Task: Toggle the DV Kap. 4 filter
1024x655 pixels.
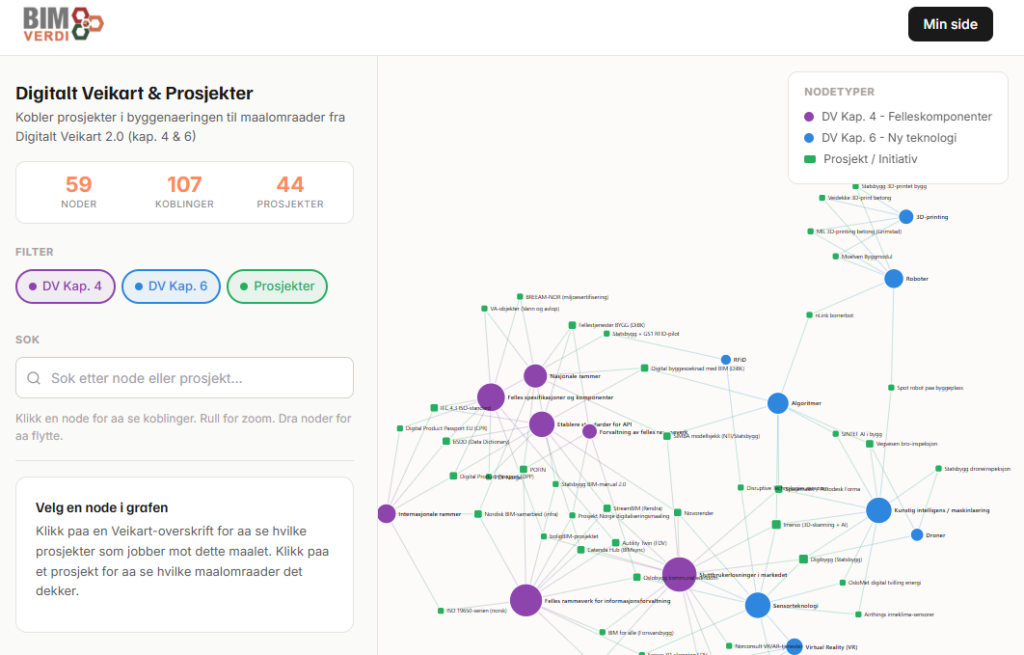Action: tap(65, 286)
